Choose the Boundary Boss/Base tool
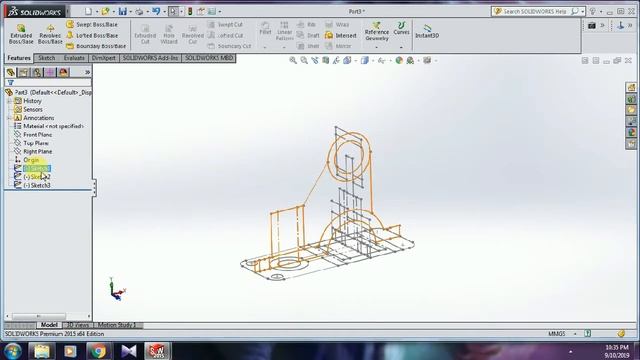 pos(96,46)
